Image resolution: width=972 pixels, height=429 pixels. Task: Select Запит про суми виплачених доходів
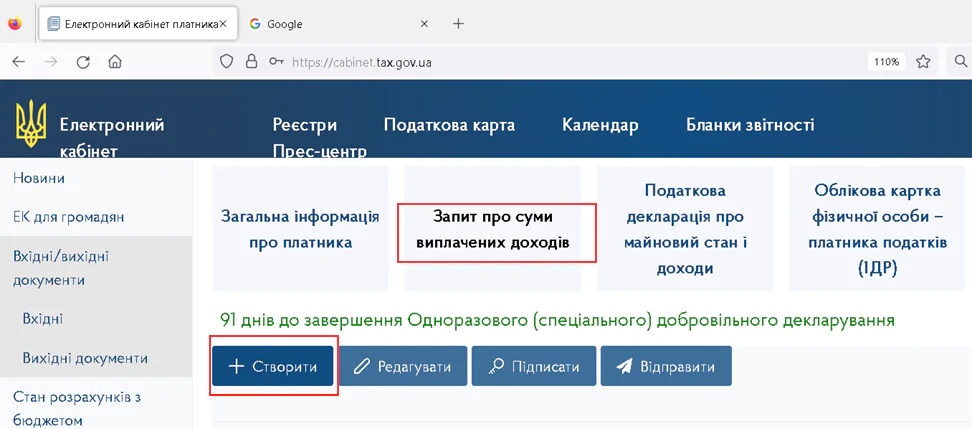pyautogui.click(x=497, y=229)
